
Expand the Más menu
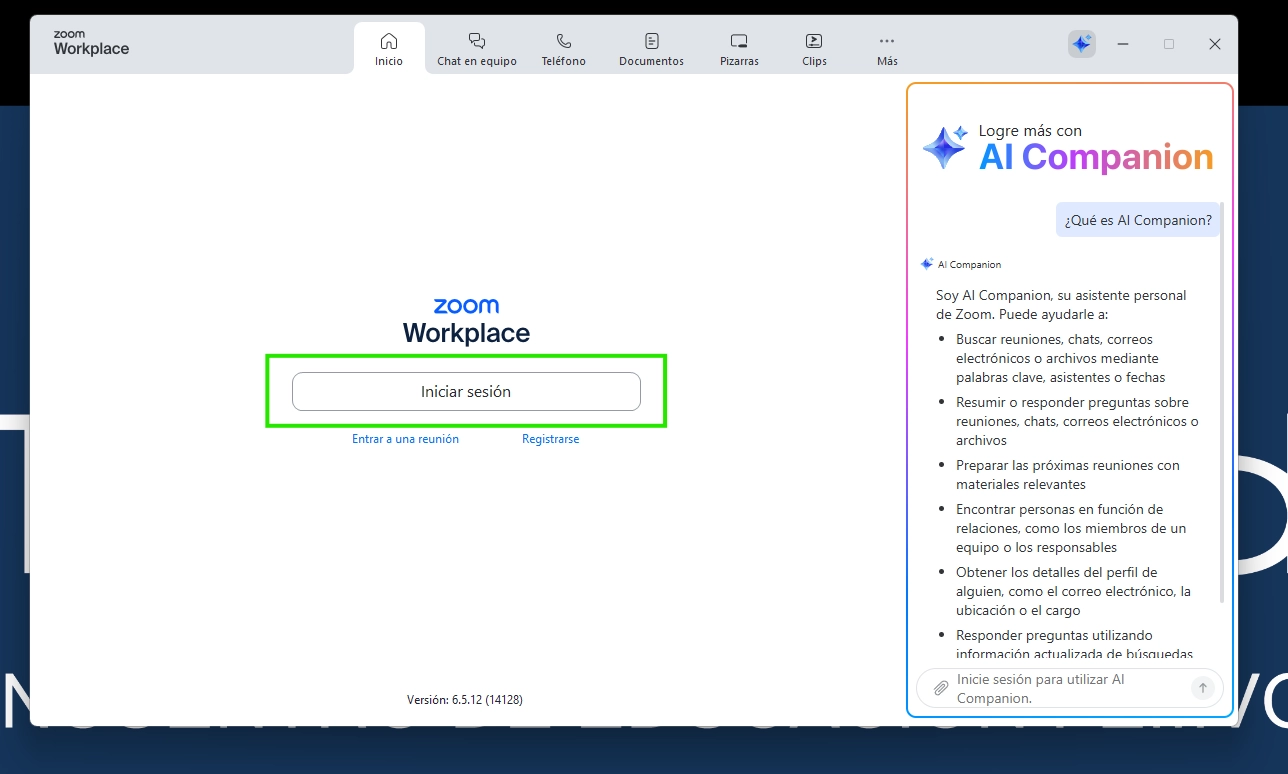point(887,48)
